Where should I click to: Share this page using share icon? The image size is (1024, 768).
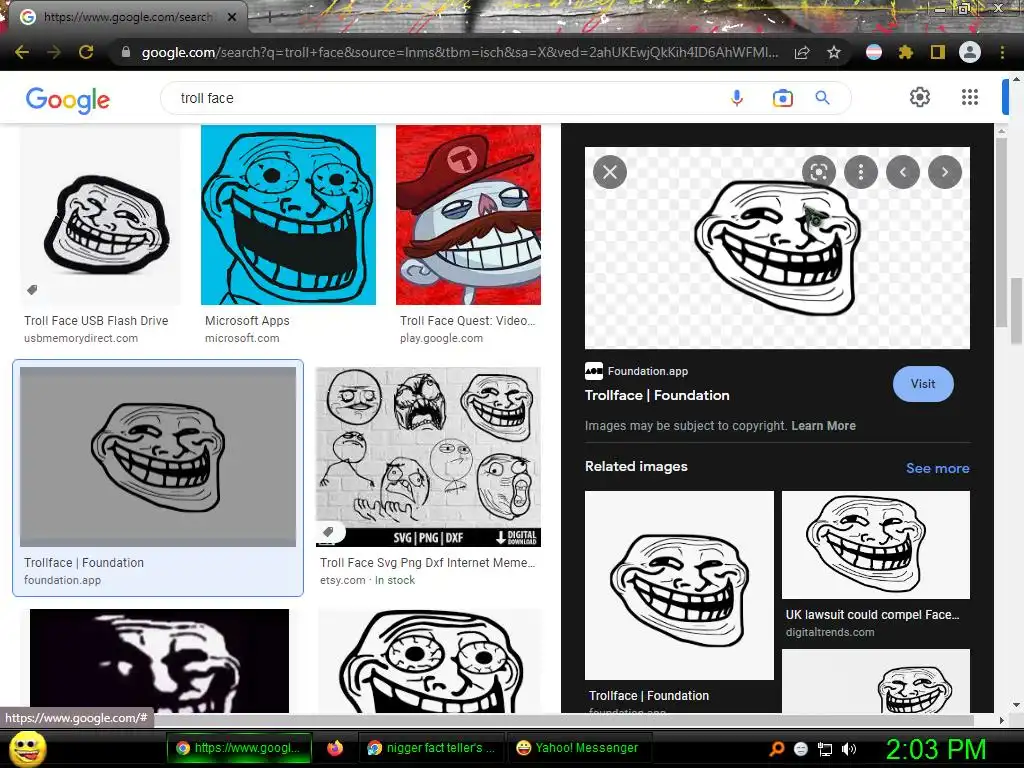coord(802,52)
